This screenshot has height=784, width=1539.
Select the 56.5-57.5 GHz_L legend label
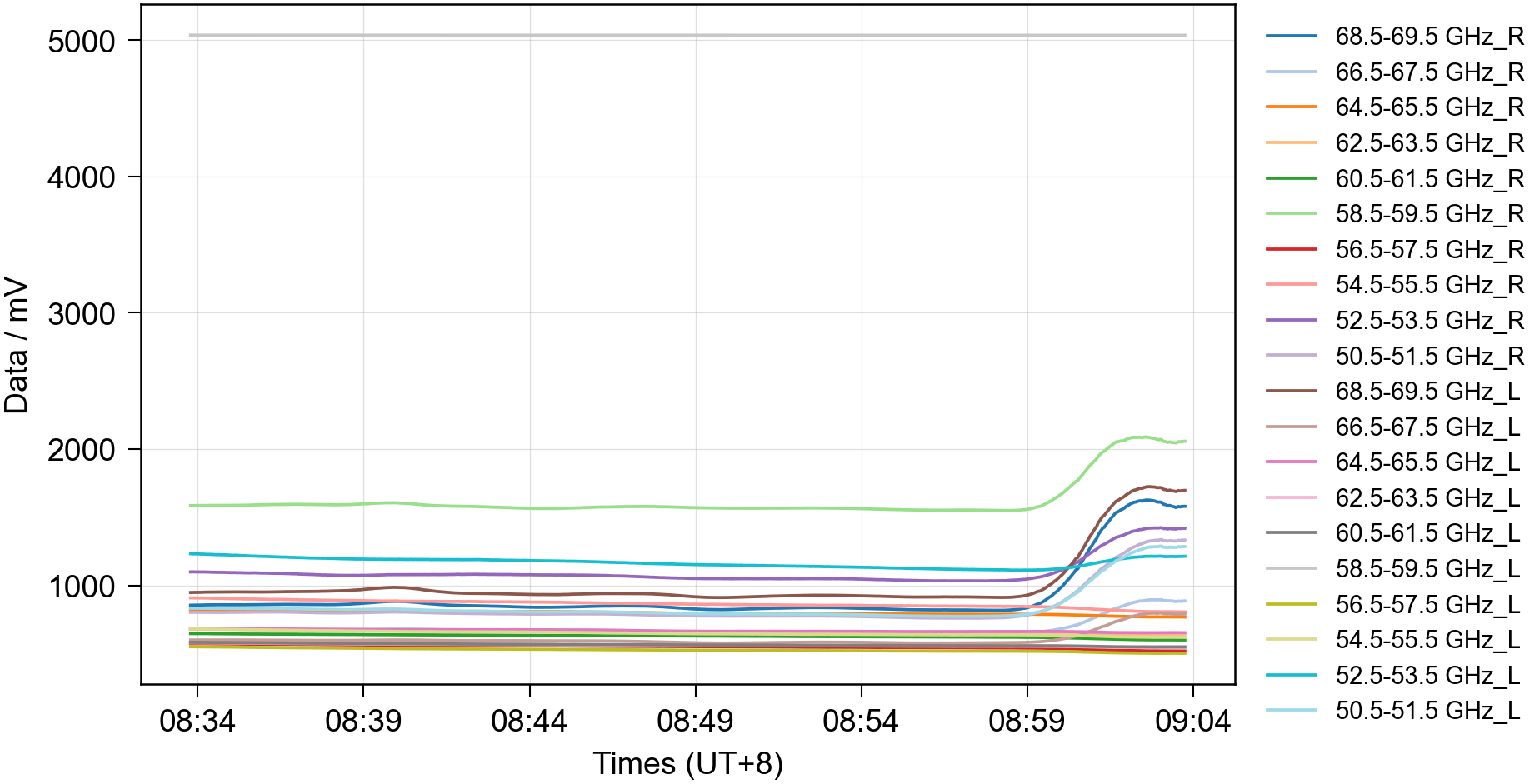[x=1427, y=604]
